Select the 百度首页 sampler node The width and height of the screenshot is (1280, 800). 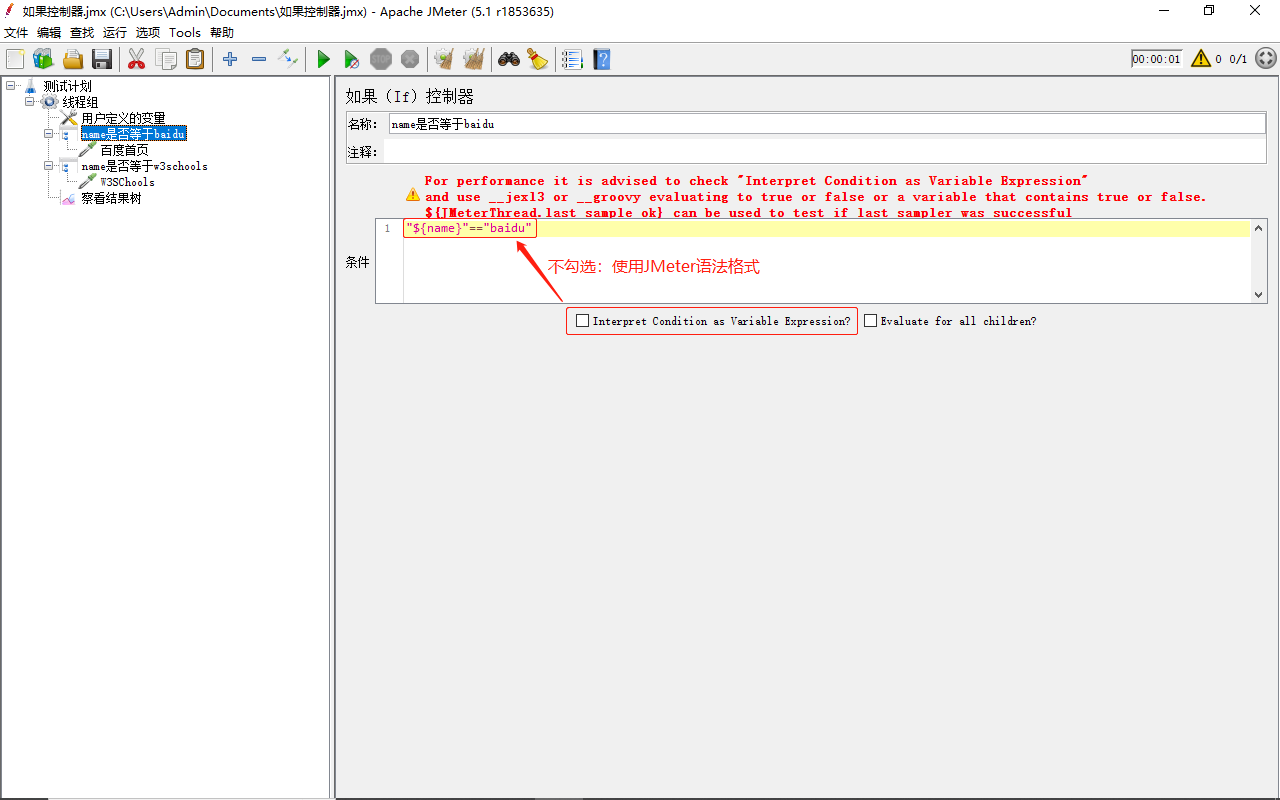[124, 150]
